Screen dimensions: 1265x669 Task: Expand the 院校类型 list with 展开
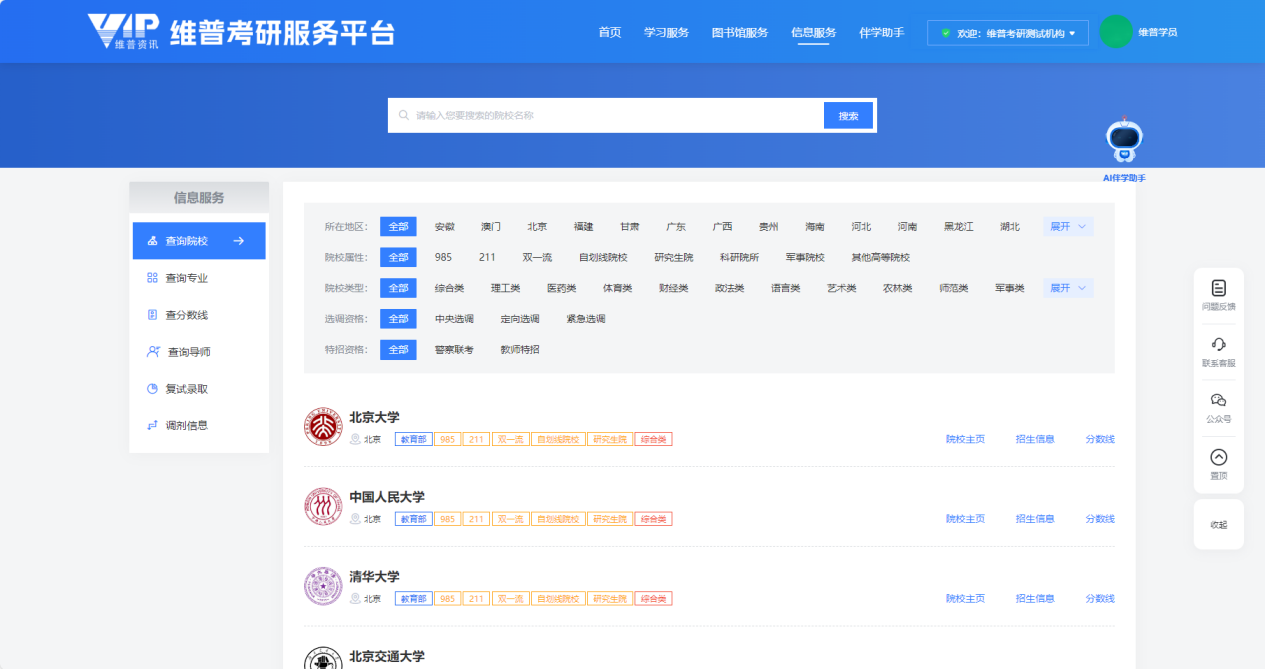[1067, 289]
